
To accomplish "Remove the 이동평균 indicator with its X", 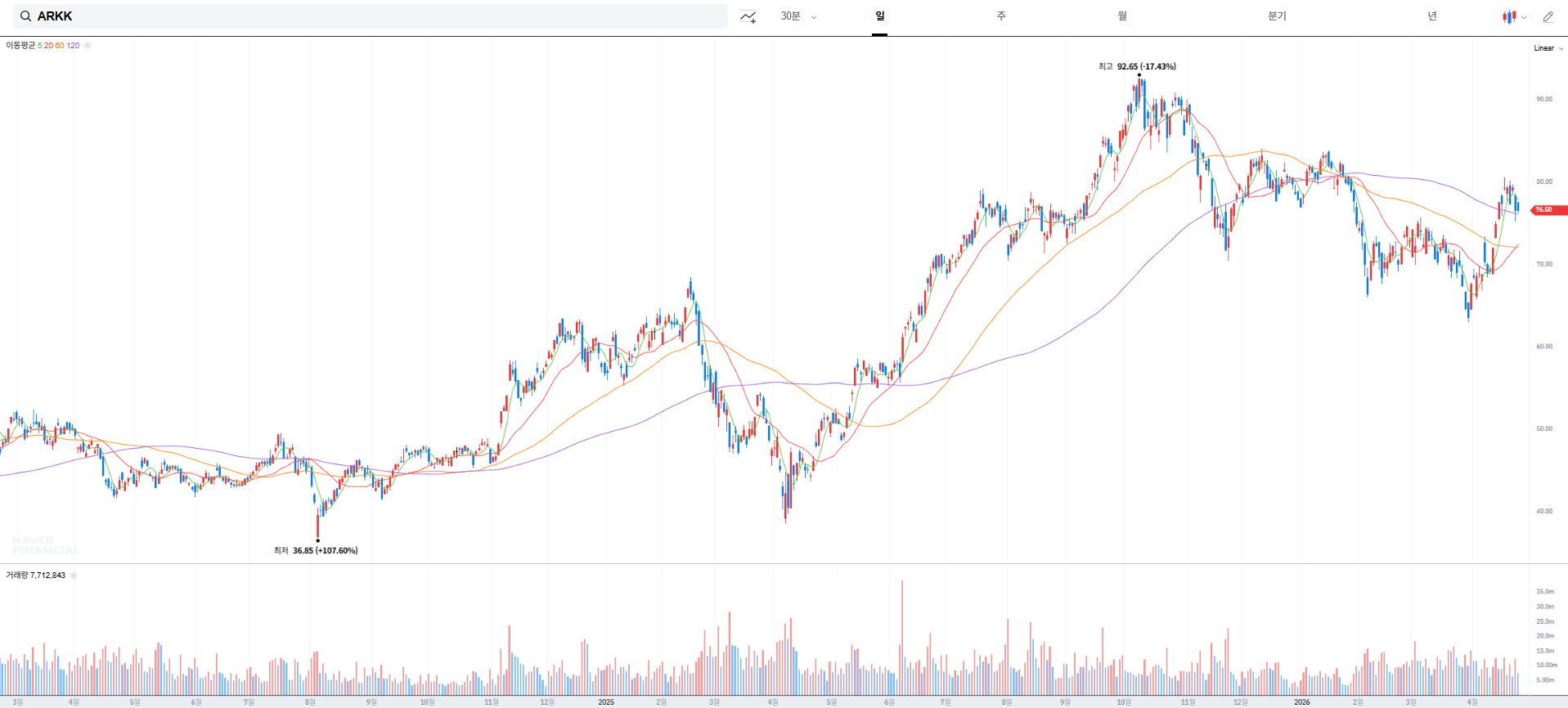I will [x=88, y=46].
